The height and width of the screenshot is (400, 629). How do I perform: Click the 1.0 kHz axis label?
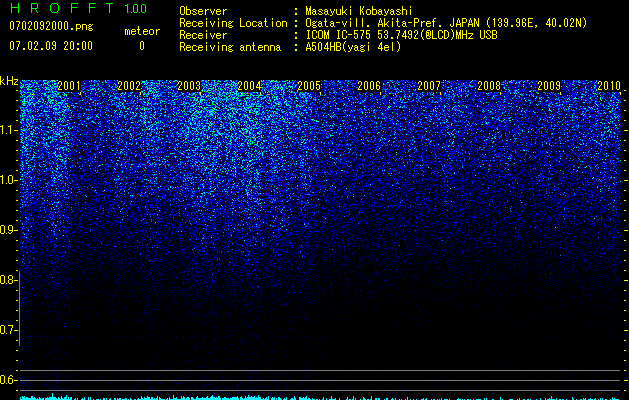(7, 180)
